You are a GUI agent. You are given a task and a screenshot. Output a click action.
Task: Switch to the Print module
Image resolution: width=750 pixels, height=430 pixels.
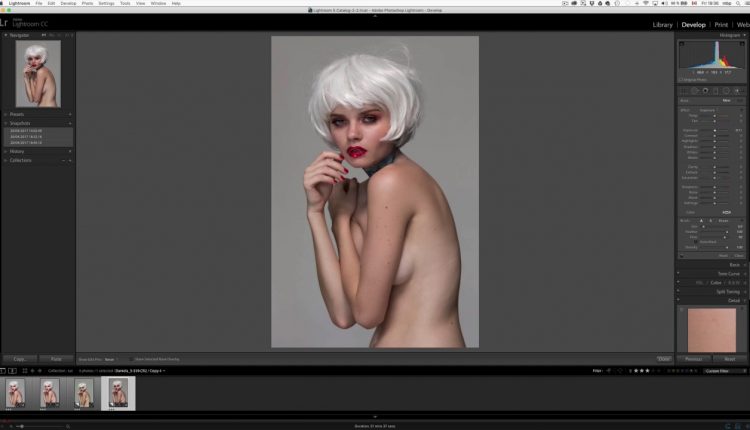tap(721, 25)
